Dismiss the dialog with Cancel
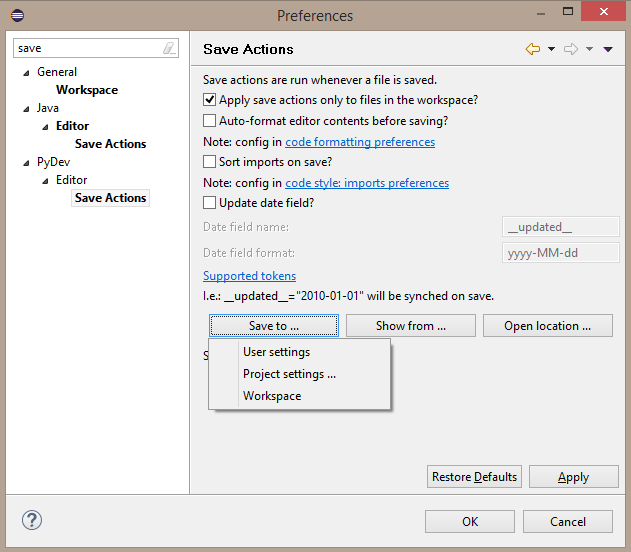The image size is (631, 552). tap(568, 522)
